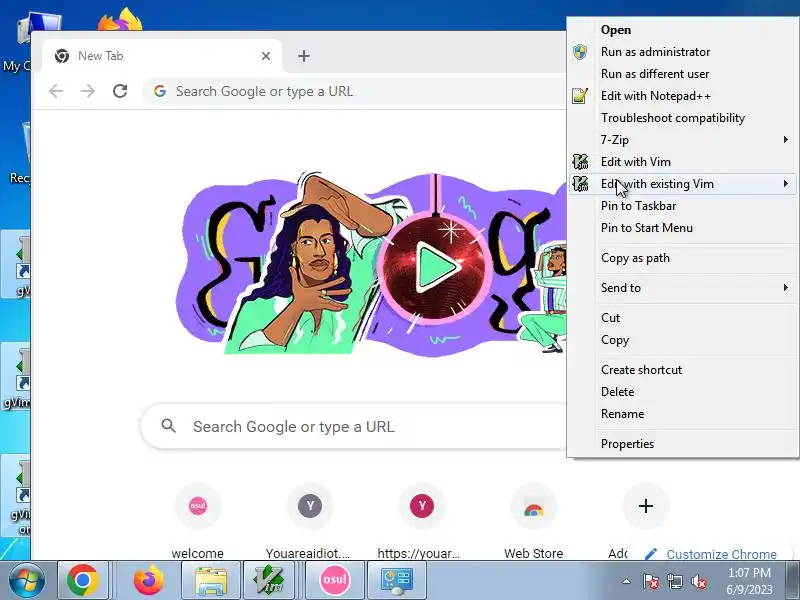Open the Windows Start button
The image size is (800, 600).
tap(27, 580)
